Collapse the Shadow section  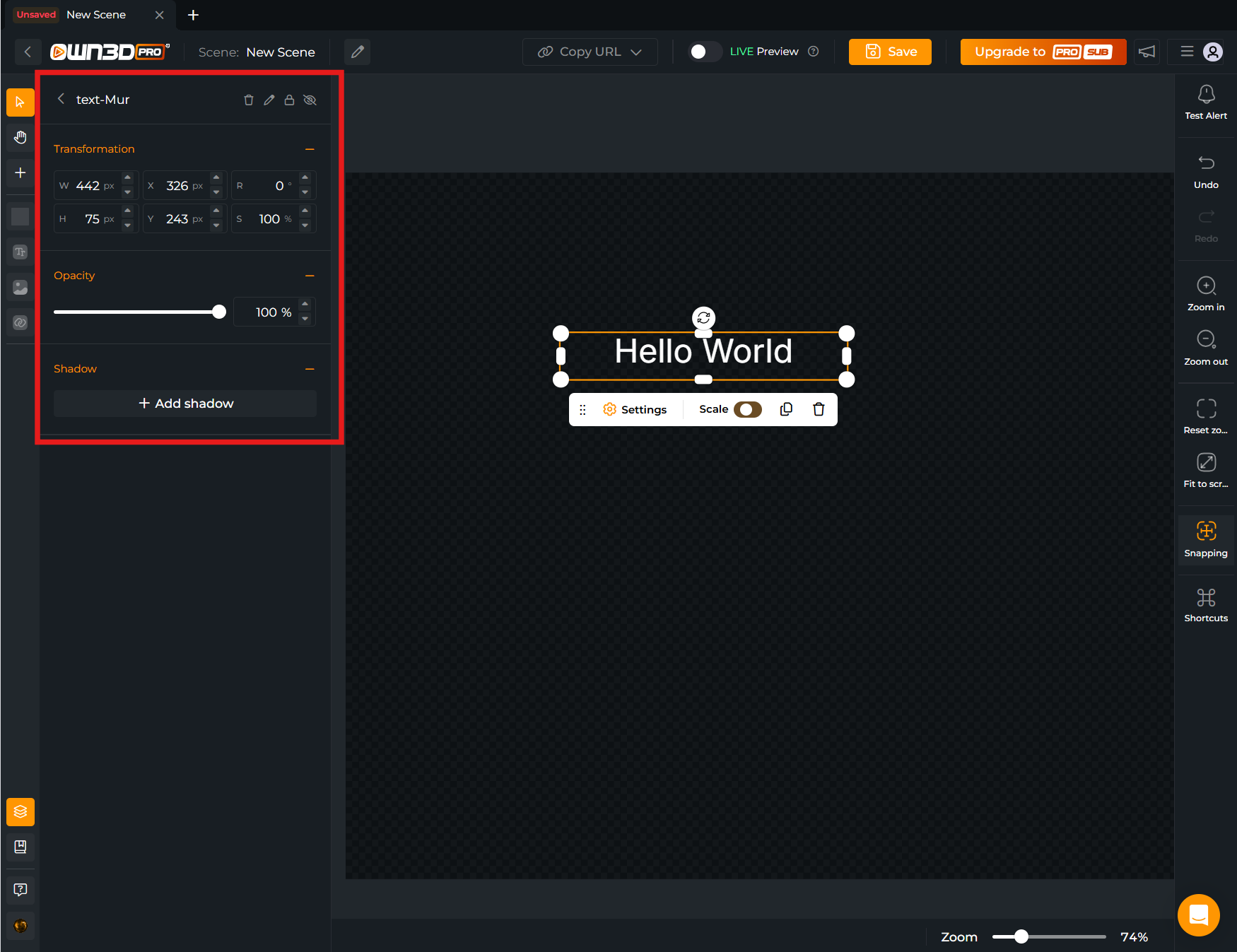pyautogui.click(x=310, y=369)
